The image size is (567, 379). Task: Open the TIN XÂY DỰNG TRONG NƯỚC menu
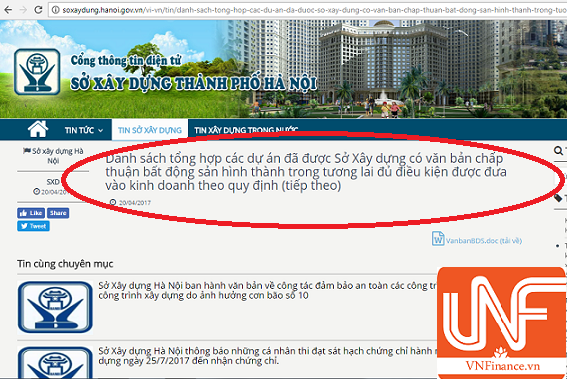coord(246,130)
